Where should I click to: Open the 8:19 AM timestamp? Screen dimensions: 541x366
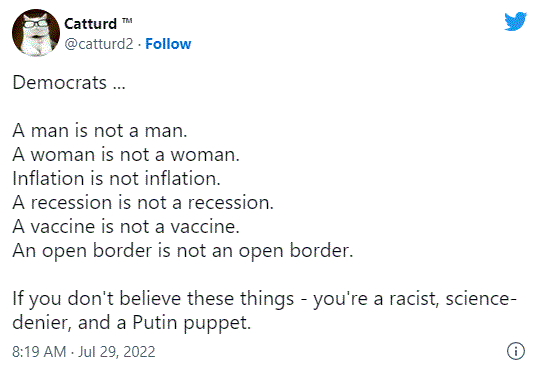[x=39, y=352]
